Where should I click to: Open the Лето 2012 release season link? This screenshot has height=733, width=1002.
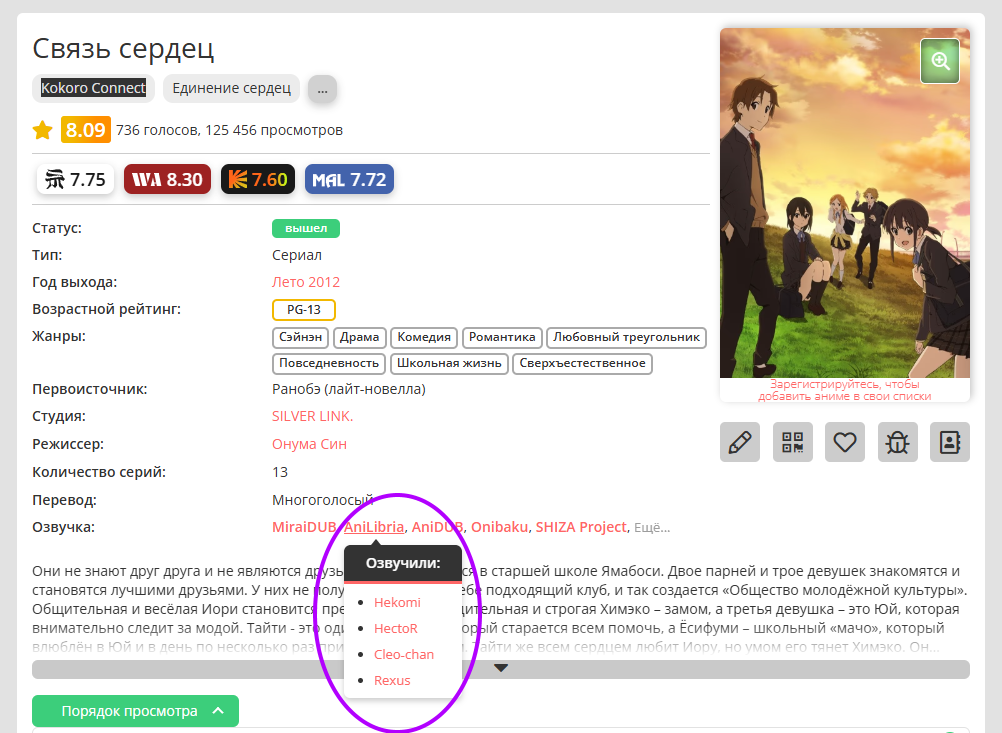(x=306, y=282)
